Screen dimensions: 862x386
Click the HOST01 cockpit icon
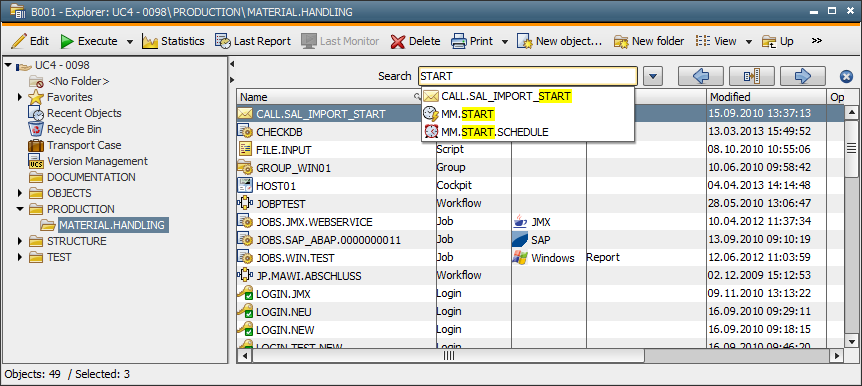[x=244, y=185]
